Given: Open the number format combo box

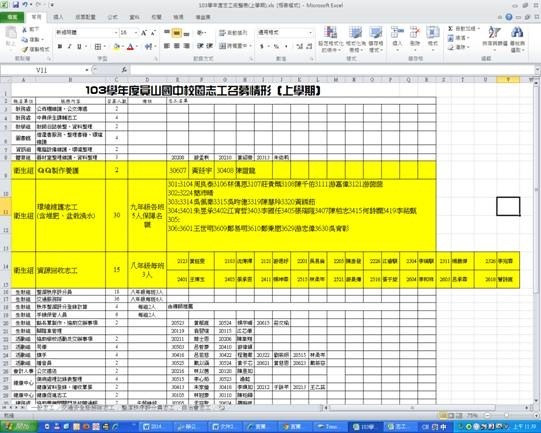Looking at the screenshot, I should 285,32.
